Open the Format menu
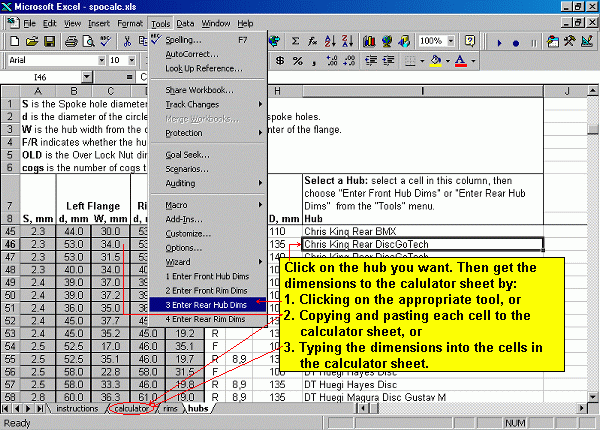The width and height of the screenshot is (600, 430). (130, 24)
